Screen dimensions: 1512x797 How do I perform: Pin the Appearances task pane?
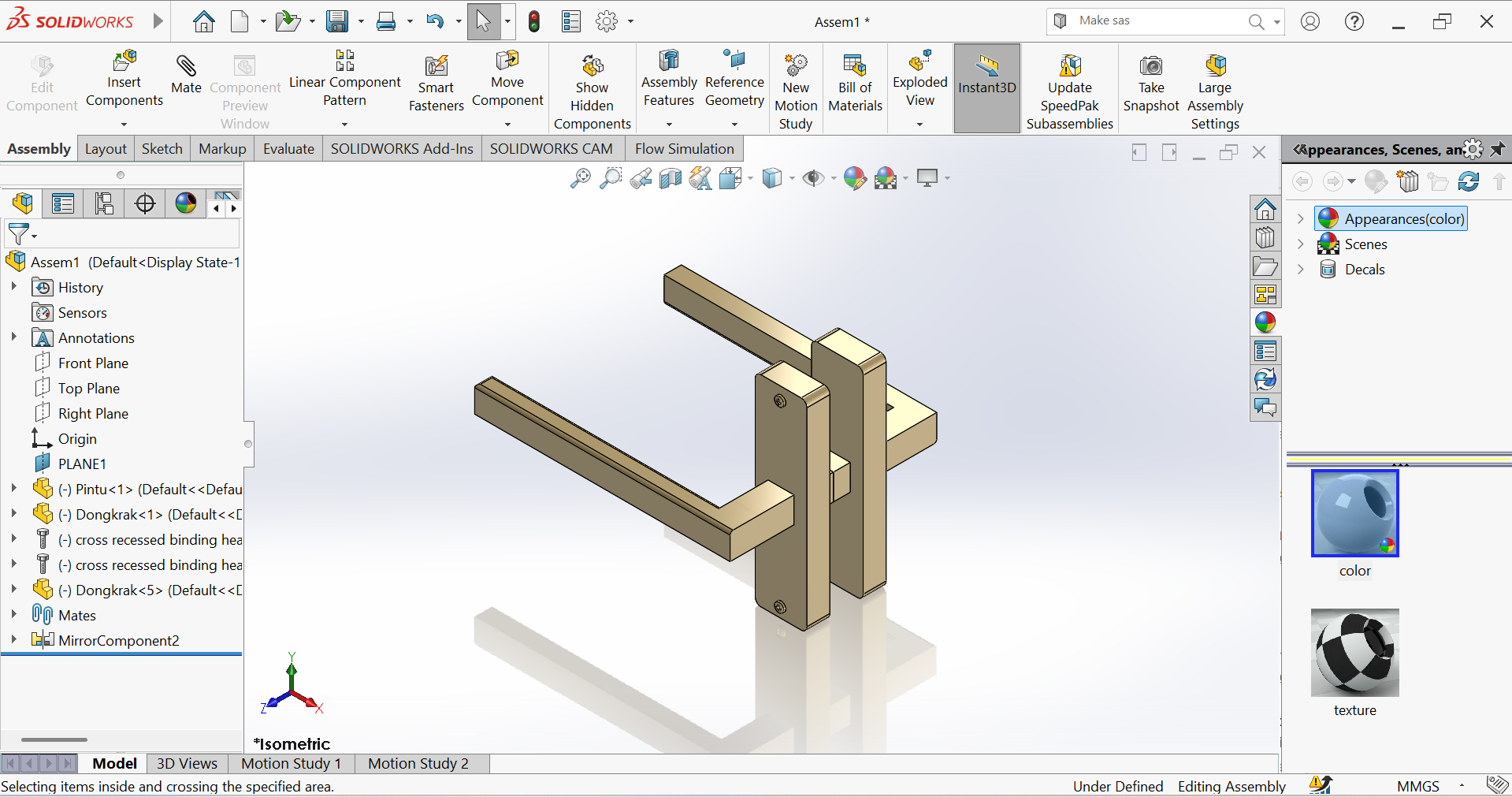click(1498, 149)
